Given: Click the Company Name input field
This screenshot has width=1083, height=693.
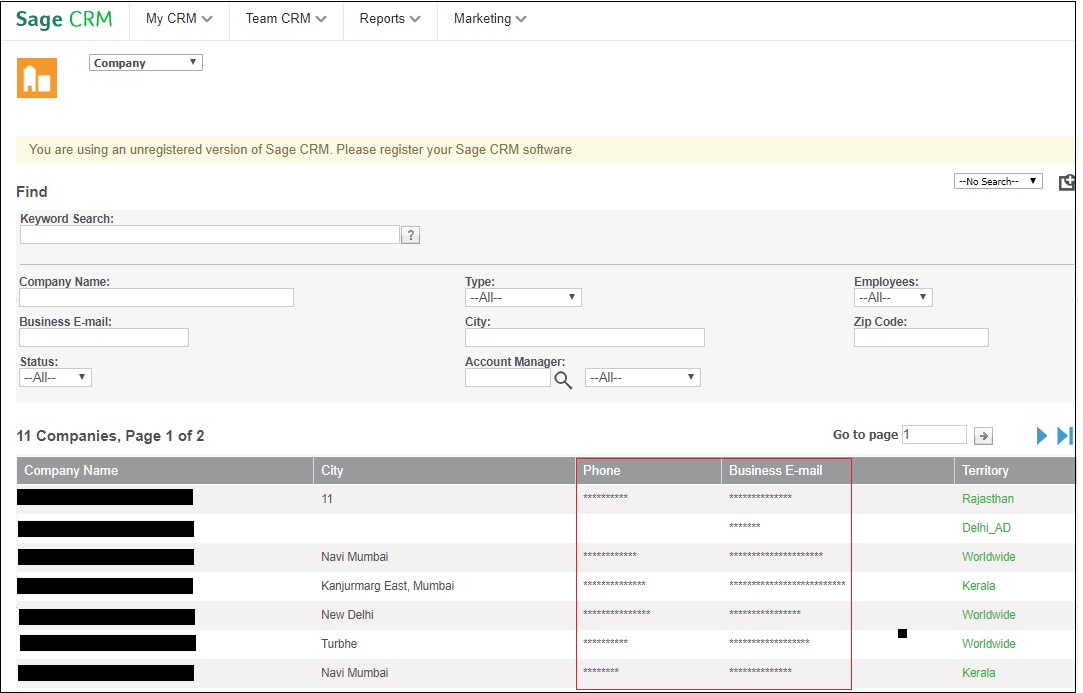Looking at the screenshot, I should [x=156, y=298].
